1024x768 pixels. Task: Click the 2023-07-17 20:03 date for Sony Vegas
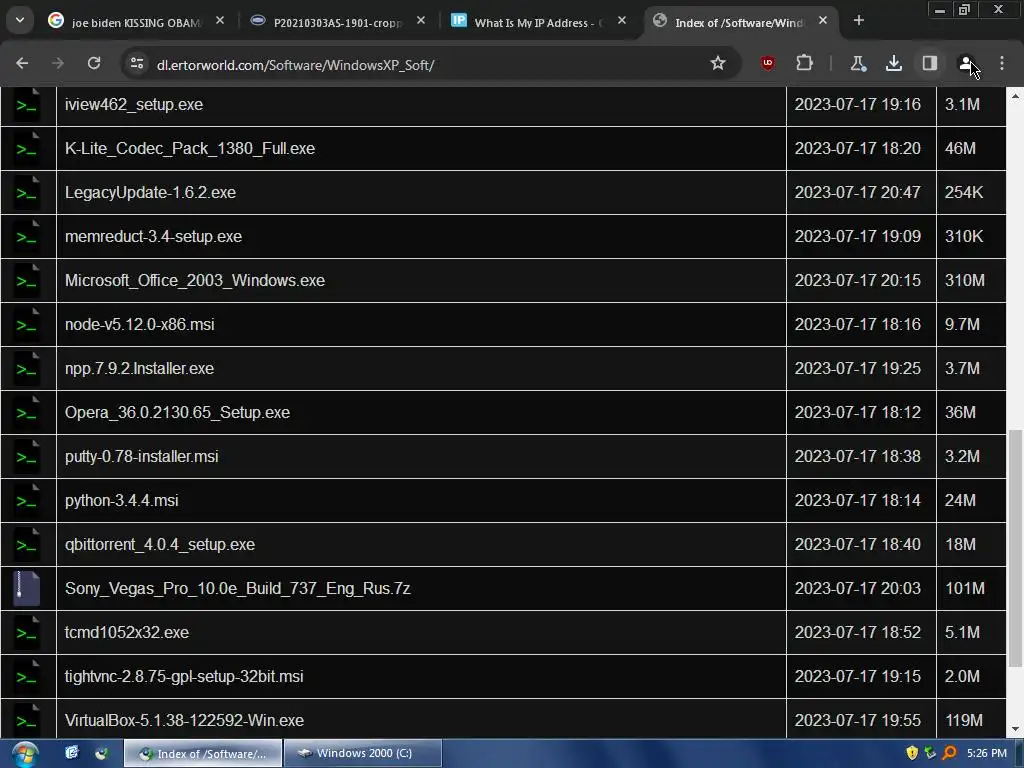pos(857,588)
